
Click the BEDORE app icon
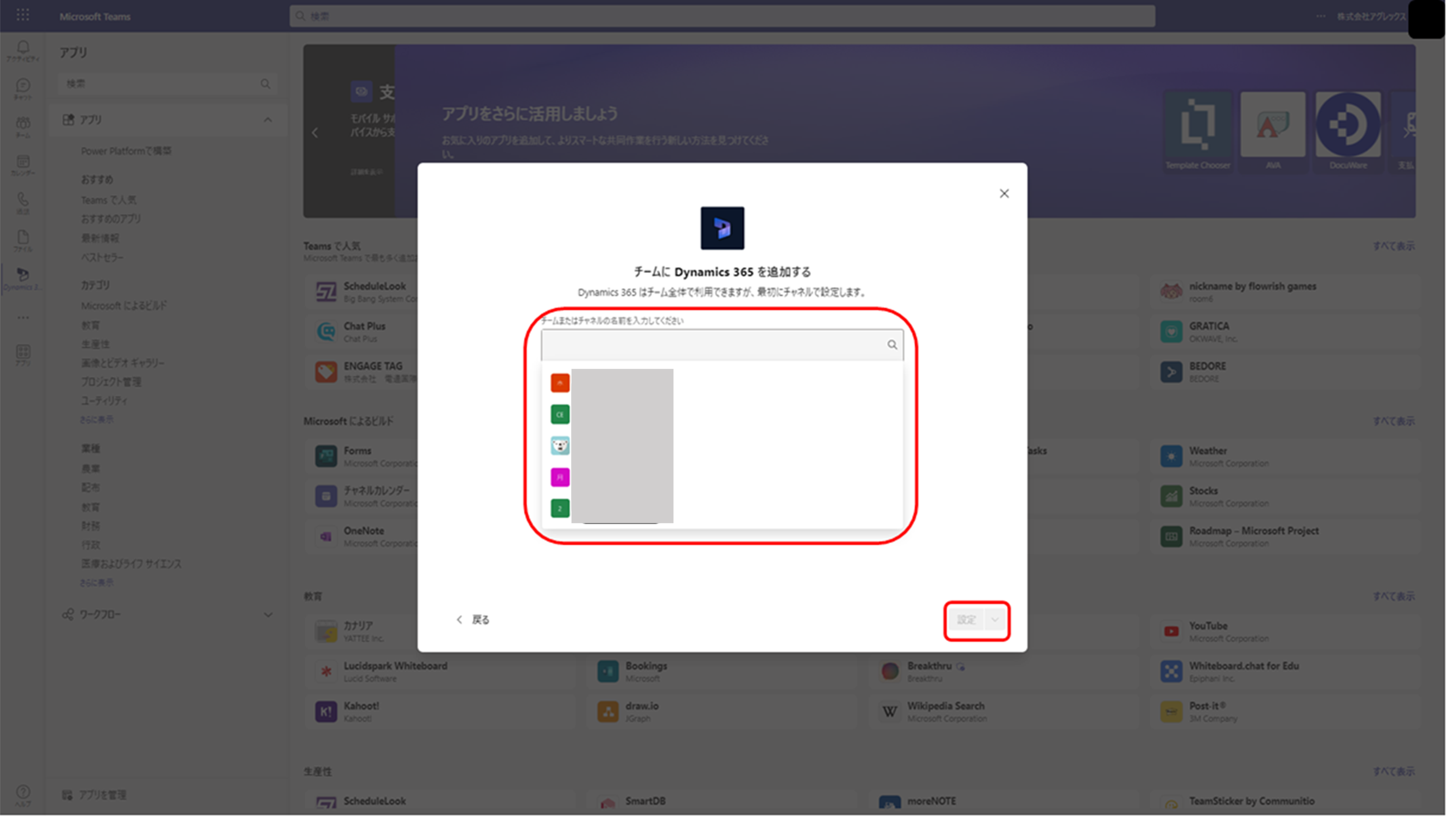pyautogui.click(x=1171, y=372)
